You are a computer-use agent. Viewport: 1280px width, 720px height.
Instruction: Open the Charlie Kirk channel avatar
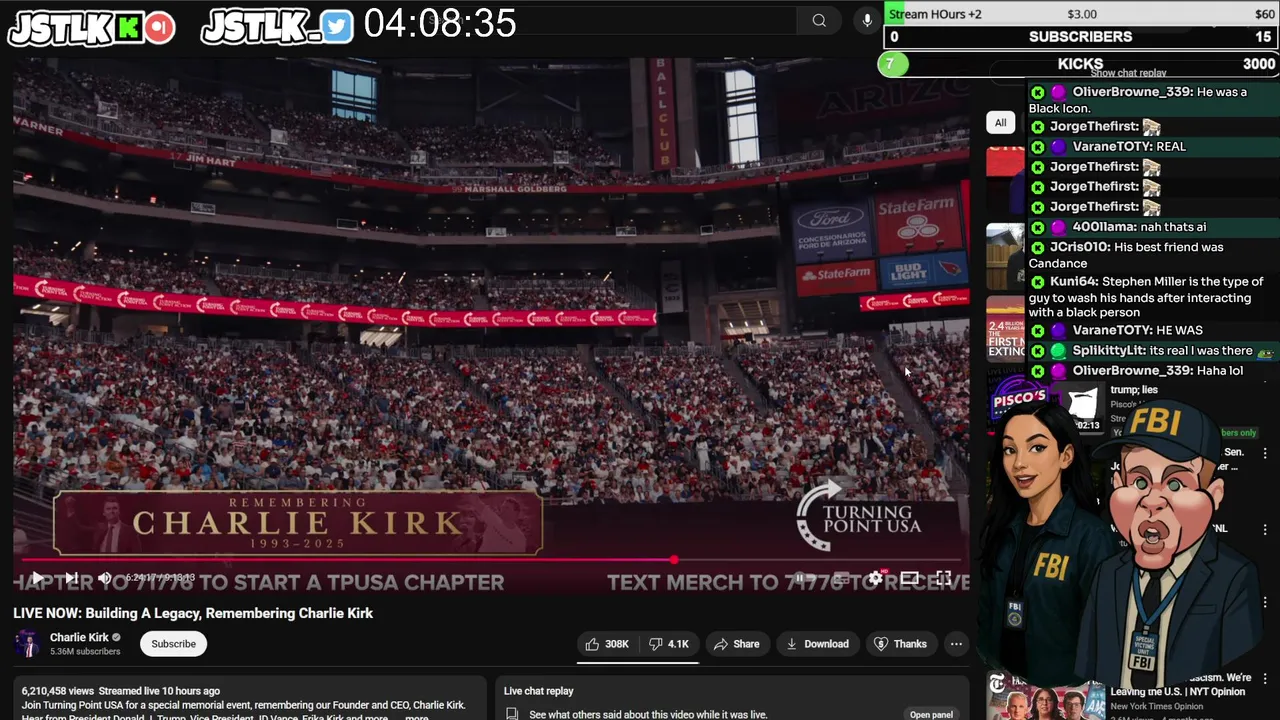click(x=28, y=644)
